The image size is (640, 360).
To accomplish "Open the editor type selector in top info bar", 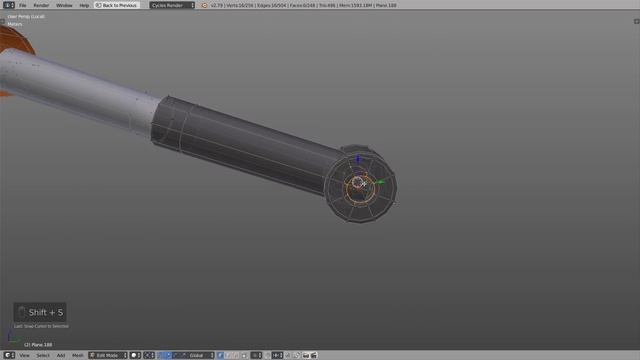I will click(x=9, y=5).
